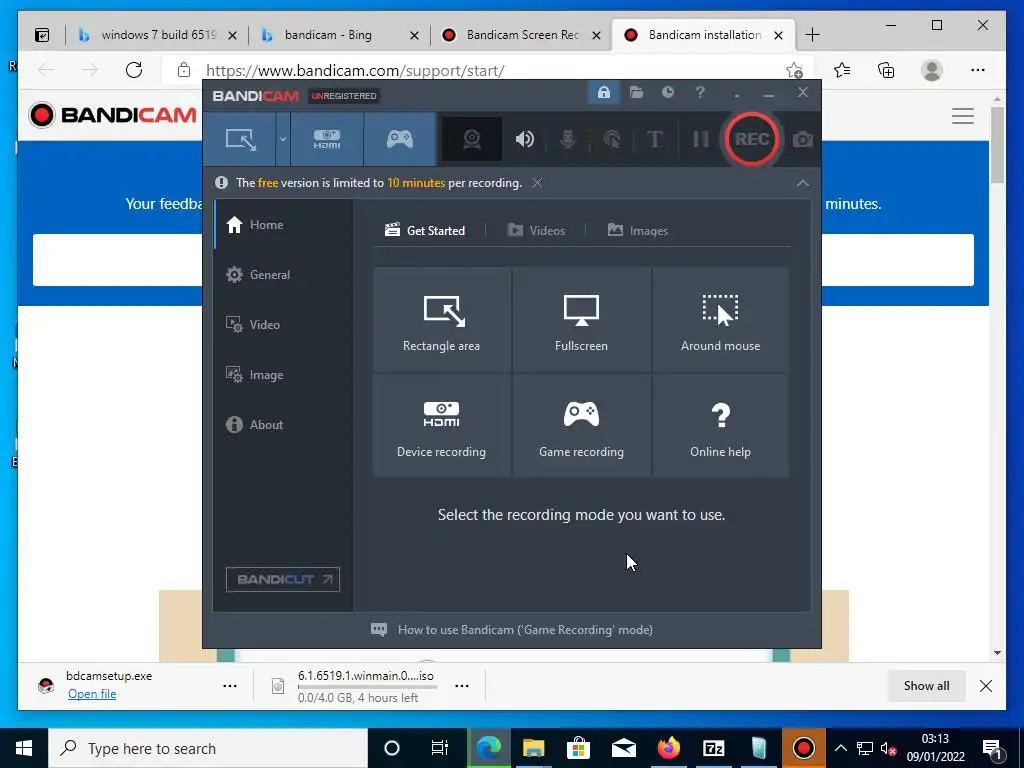This screenshot has height=768, width=1024.
Task: Open options menu for bdcamsetup.exe download
Action: pyautogui.click(x=230, y=686)
